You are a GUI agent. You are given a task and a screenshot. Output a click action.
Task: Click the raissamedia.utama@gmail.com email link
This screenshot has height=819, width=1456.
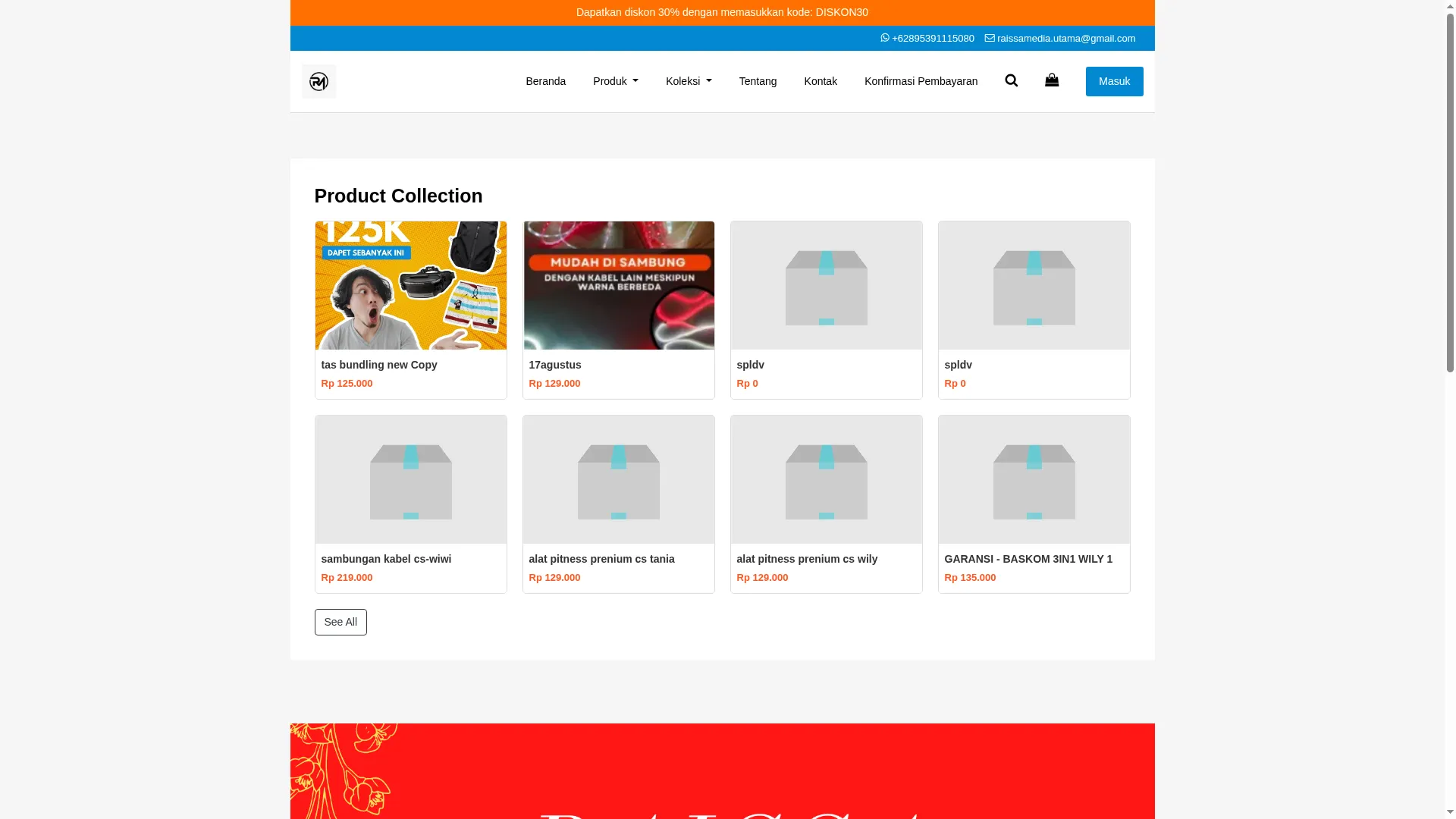coord(1059,38)
